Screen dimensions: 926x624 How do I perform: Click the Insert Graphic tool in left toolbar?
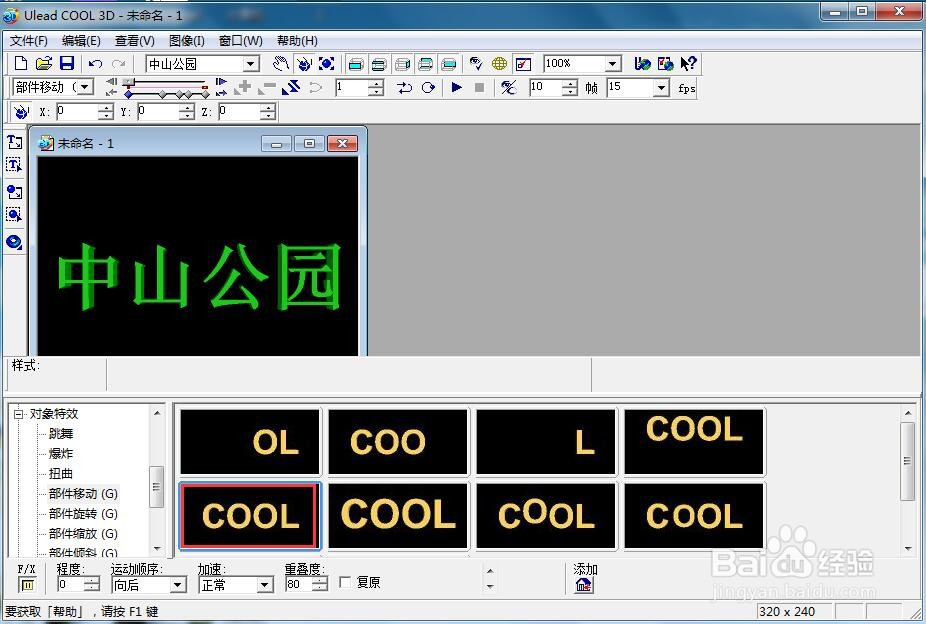[14, 191]
